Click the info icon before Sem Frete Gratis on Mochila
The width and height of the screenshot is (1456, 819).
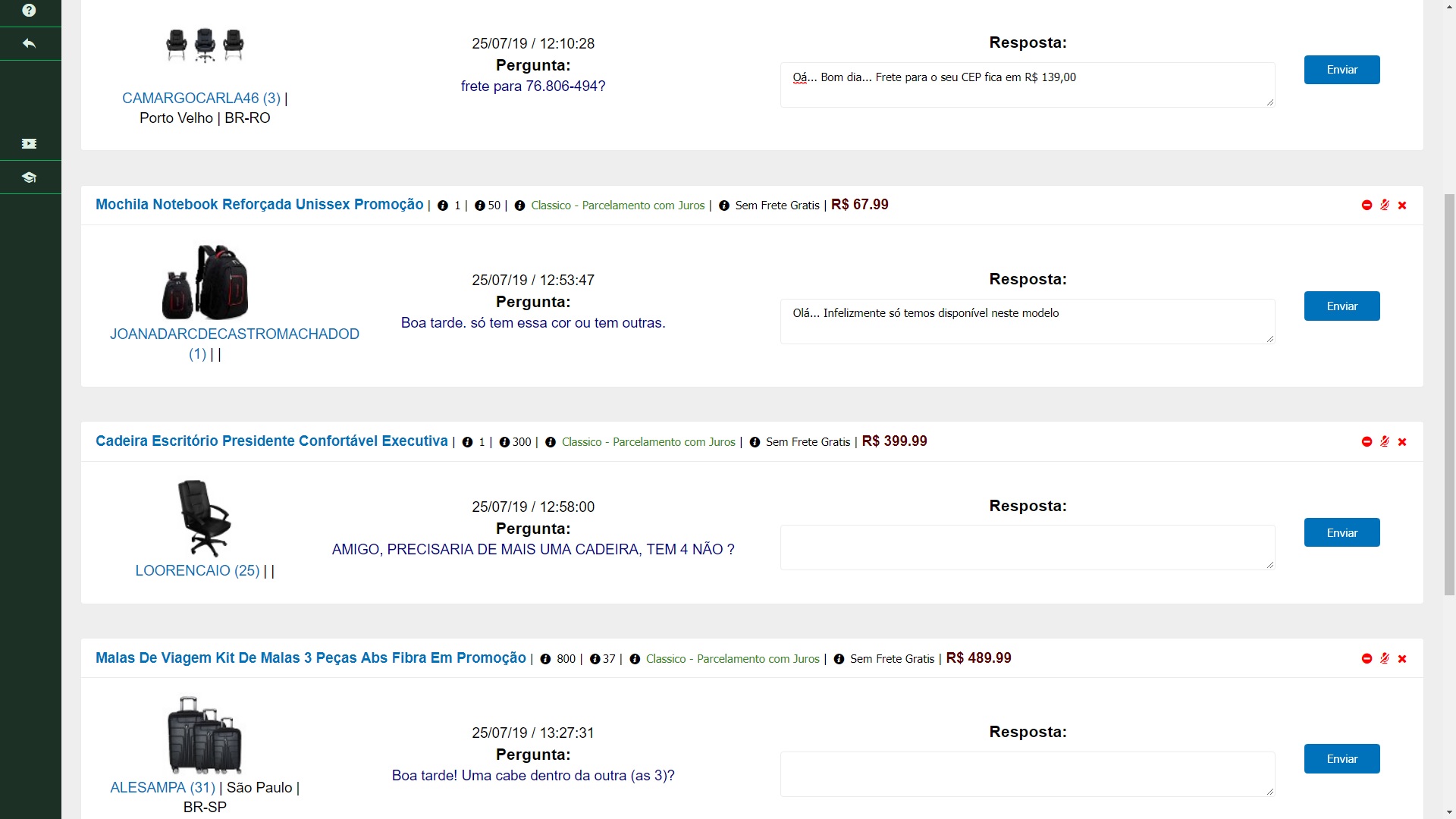723,206
